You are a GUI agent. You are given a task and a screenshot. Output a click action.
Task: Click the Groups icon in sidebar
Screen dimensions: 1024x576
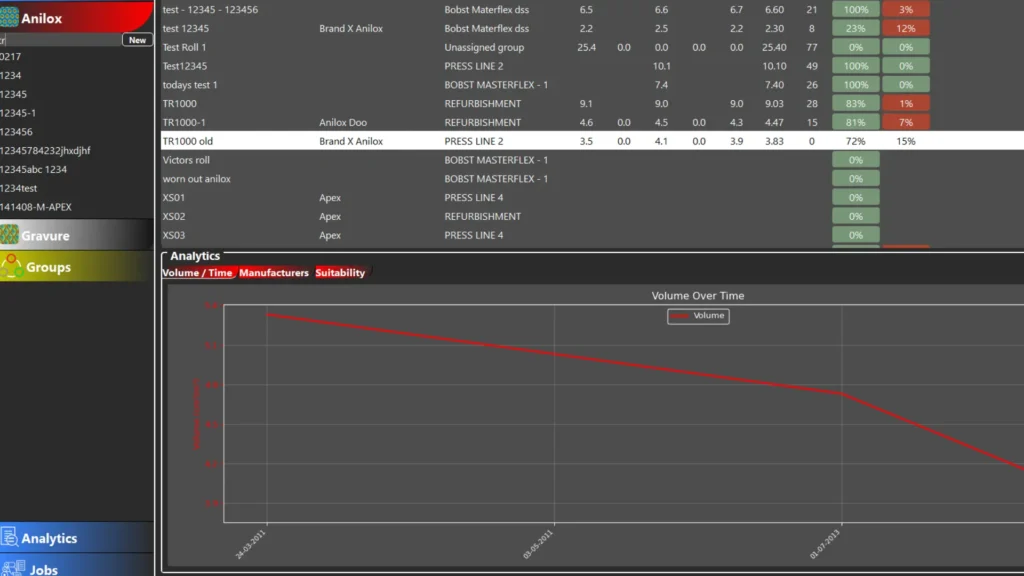[x=11, y=267]
